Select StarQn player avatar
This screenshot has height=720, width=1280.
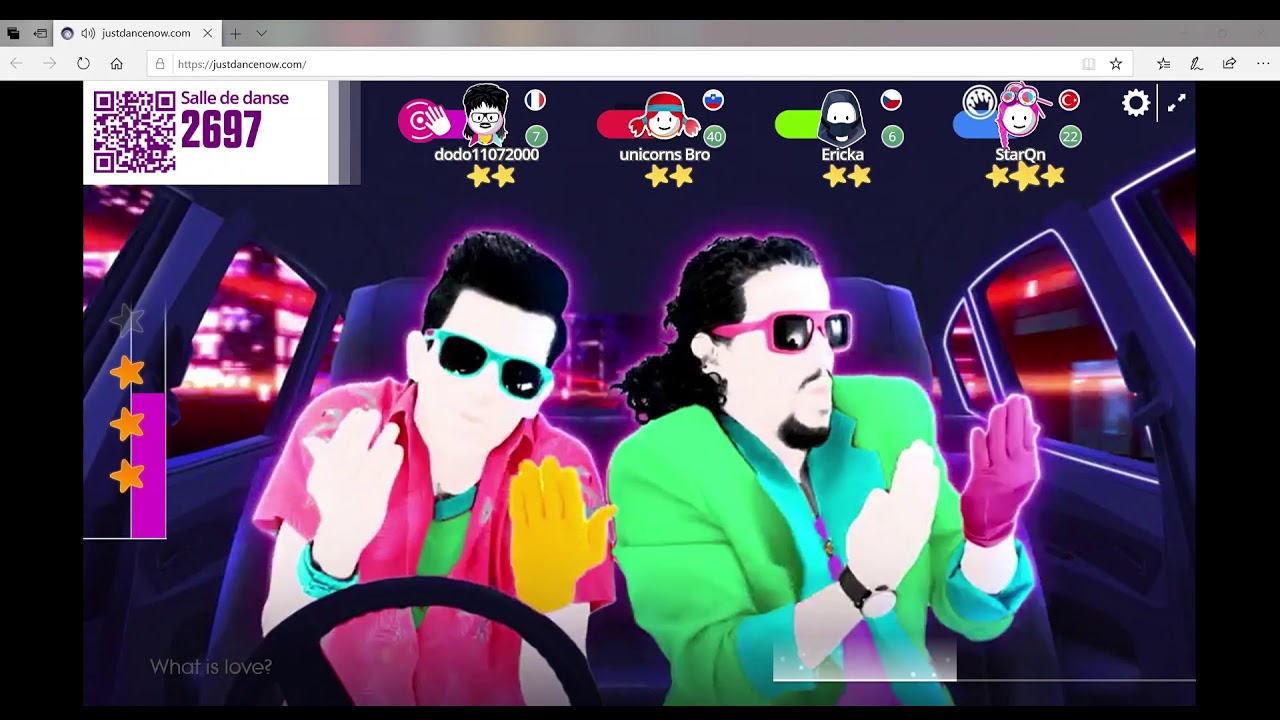pyautogui.click(x=1020, y=115)
